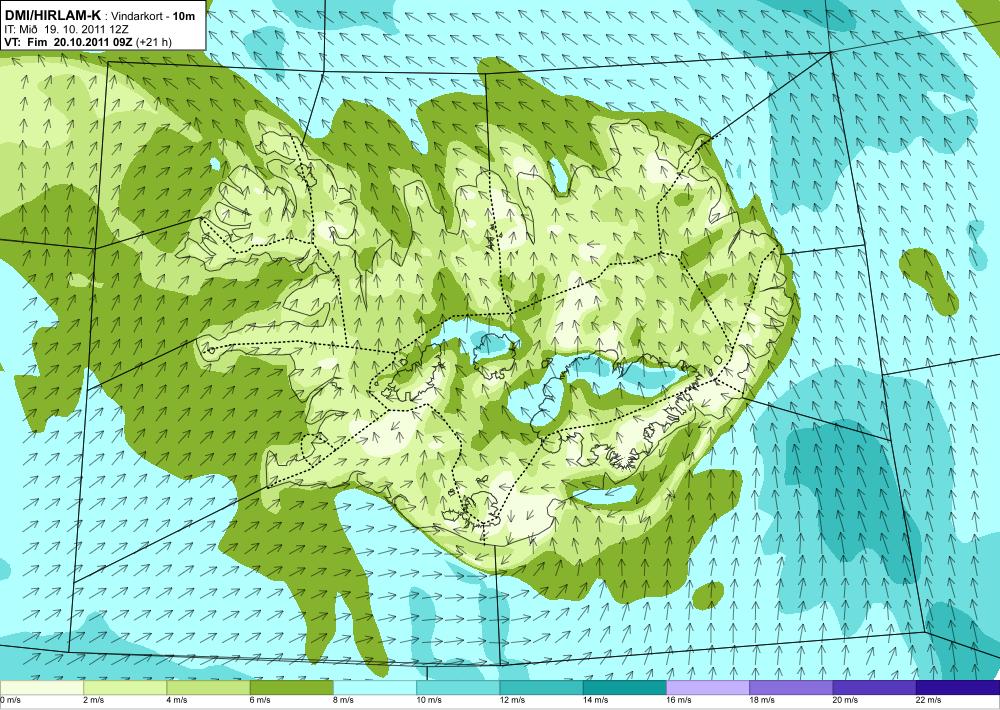Click the violet 20–22 m/s legend swatch
Image resolution: width=1000 pixels, height=710 pixels.
click(874, 688)
